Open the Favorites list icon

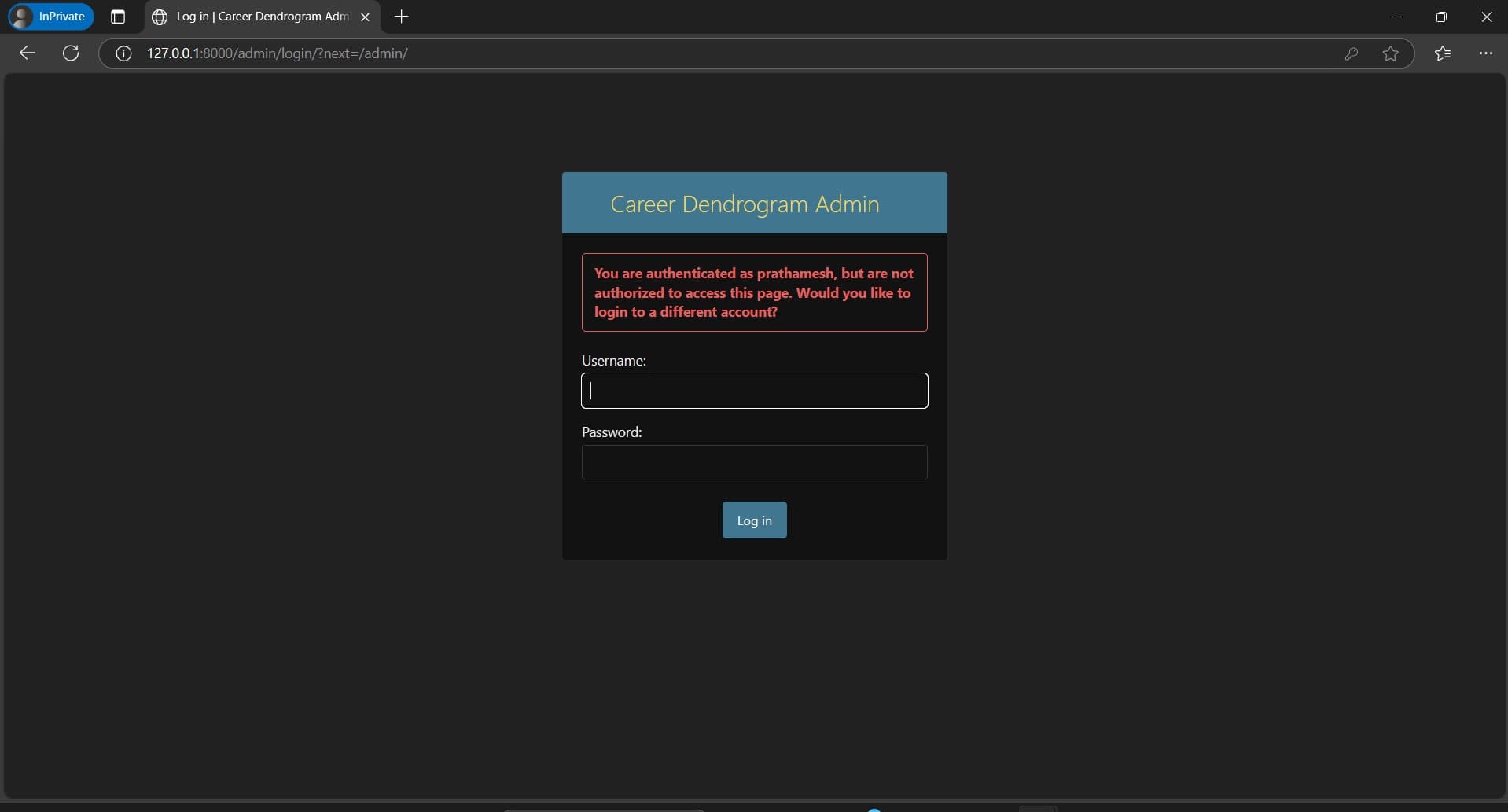coord(1443,53)
